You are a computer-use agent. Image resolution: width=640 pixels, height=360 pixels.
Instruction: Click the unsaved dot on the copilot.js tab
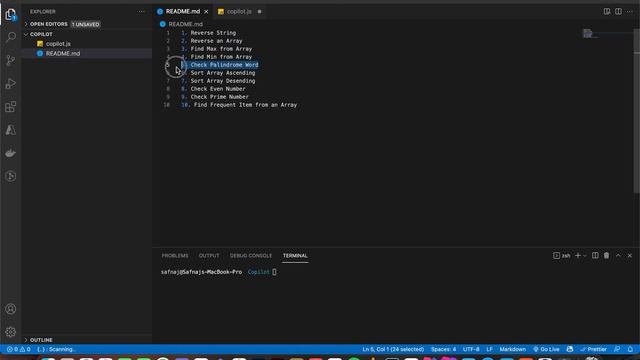click(259, 11)
